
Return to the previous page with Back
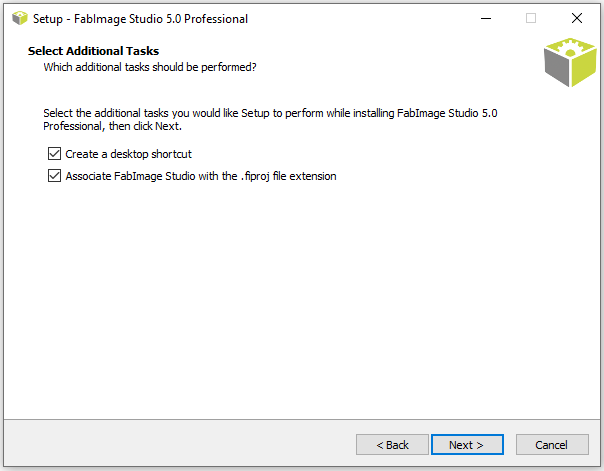point(392,445)
